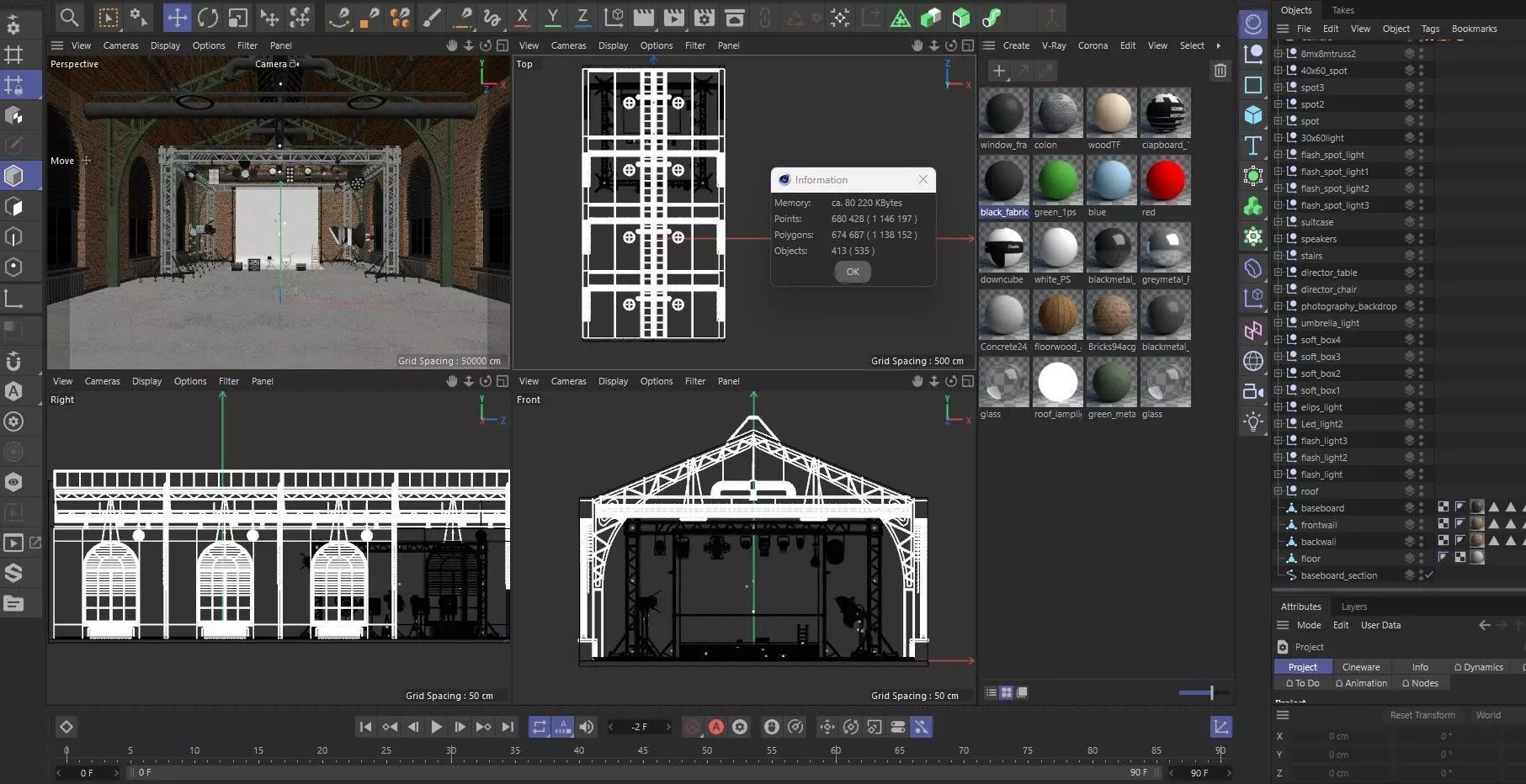Click the render to picture viewer icon
The height and width of the screenshot is (784, 1526).
[674, 18]
